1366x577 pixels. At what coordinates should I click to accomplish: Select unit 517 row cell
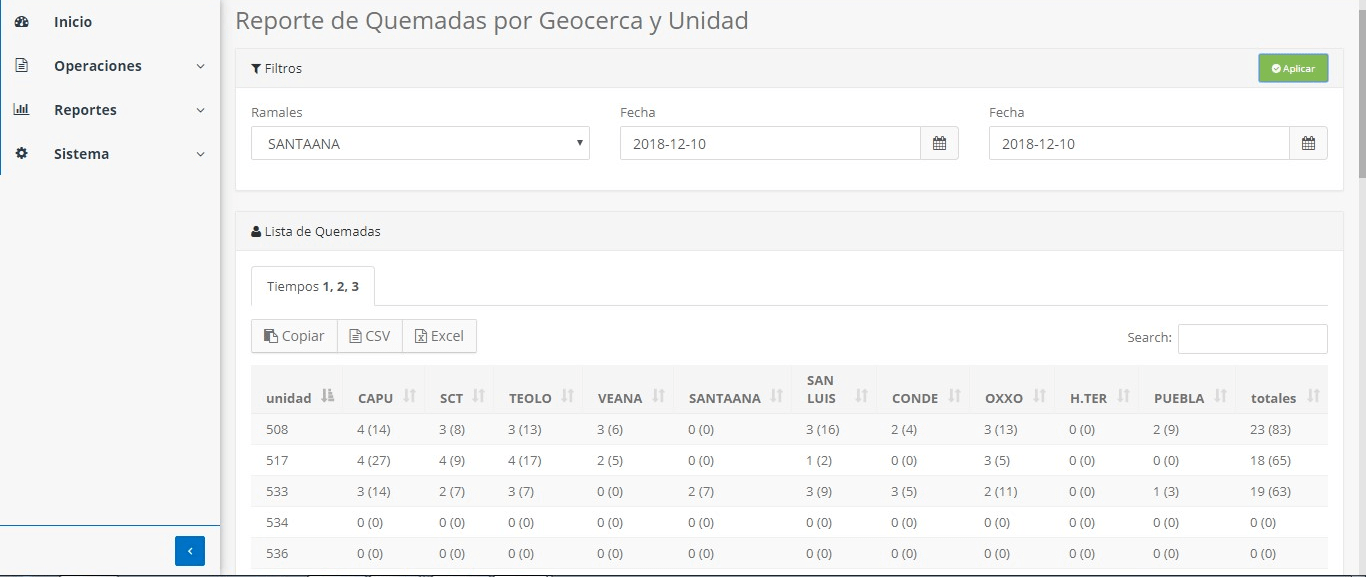coord(277,461)
